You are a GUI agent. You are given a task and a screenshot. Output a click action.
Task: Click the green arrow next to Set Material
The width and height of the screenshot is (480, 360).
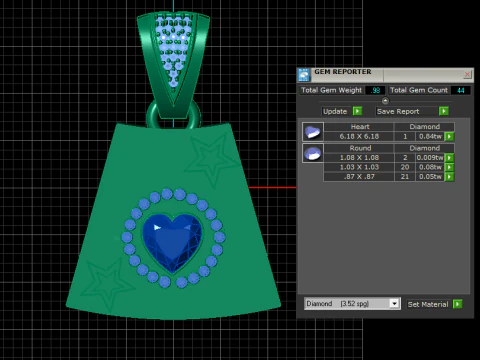(x=457, y=304)
